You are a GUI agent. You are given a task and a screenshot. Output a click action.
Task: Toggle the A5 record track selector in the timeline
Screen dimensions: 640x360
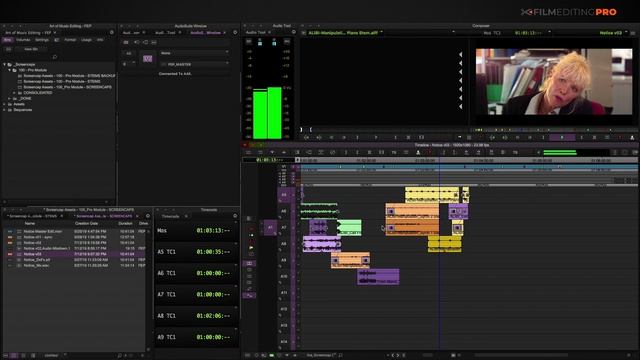coord(284,195)
